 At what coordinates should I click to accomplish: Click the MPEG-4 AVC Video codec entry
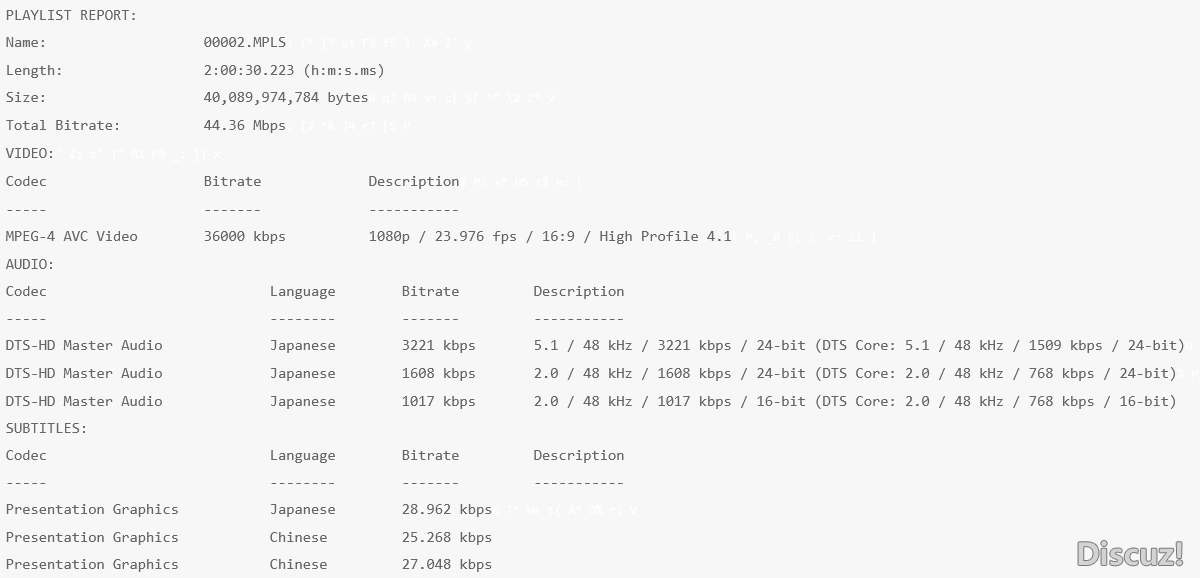pos(71,237)
